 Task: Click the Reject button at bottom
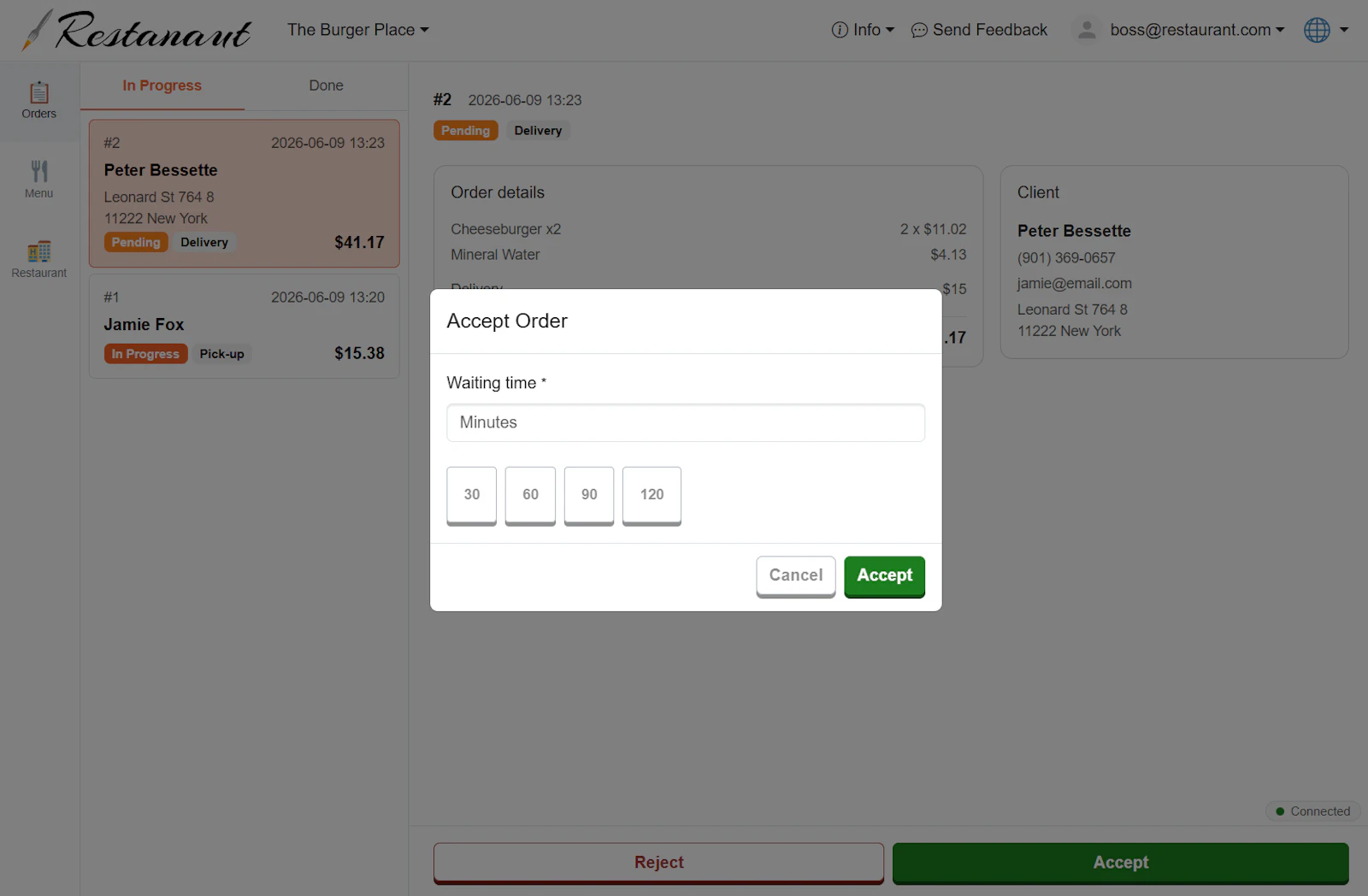point(658,863)
